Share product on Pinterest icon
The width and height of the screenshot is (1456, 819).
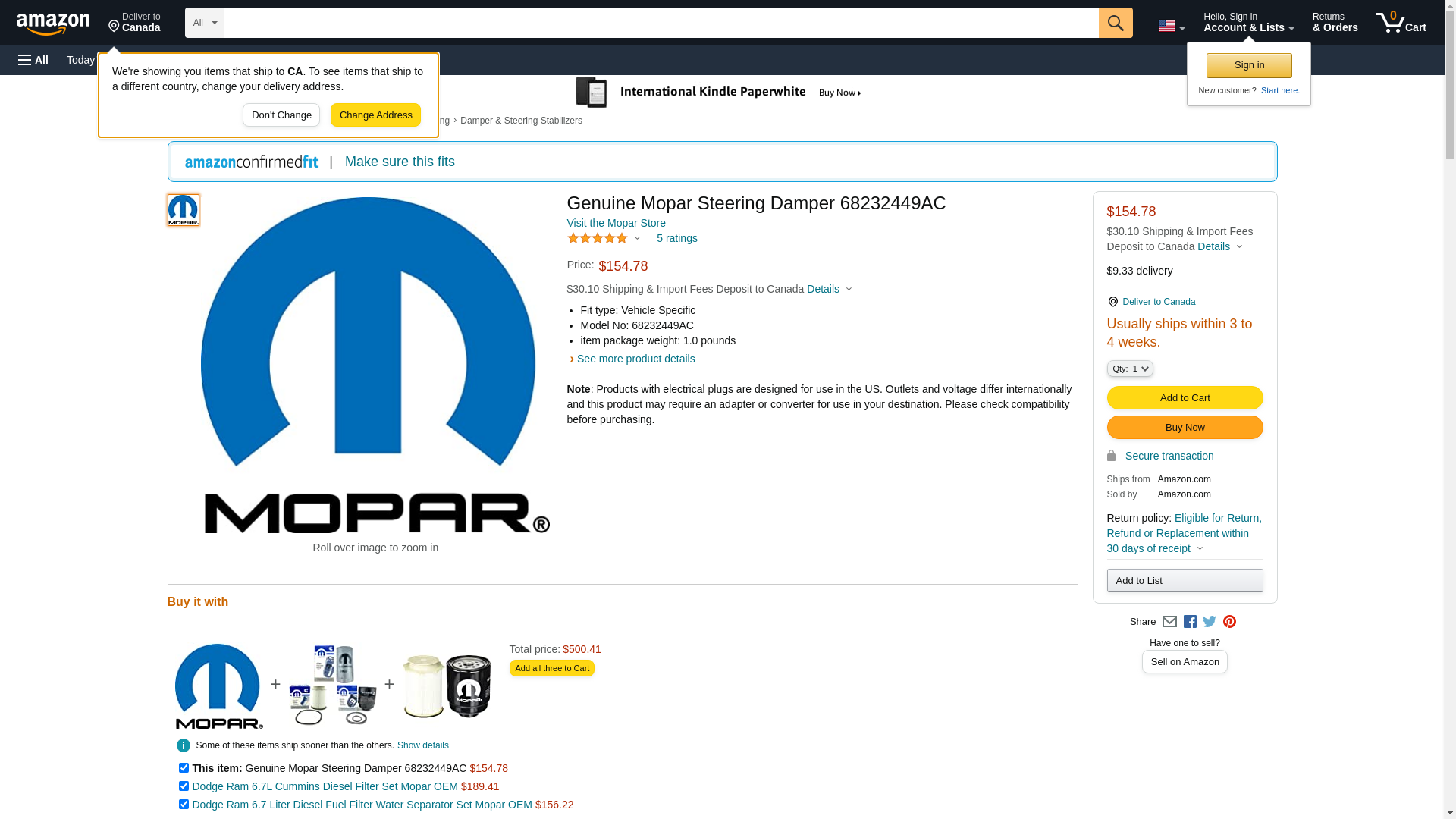(1229, 622)
